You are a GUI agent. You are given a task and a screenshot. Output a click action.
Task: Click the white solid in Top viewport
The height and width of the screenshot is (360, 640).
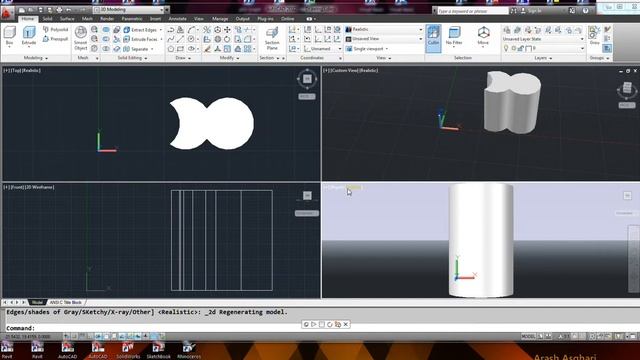[x=211, y=123]
